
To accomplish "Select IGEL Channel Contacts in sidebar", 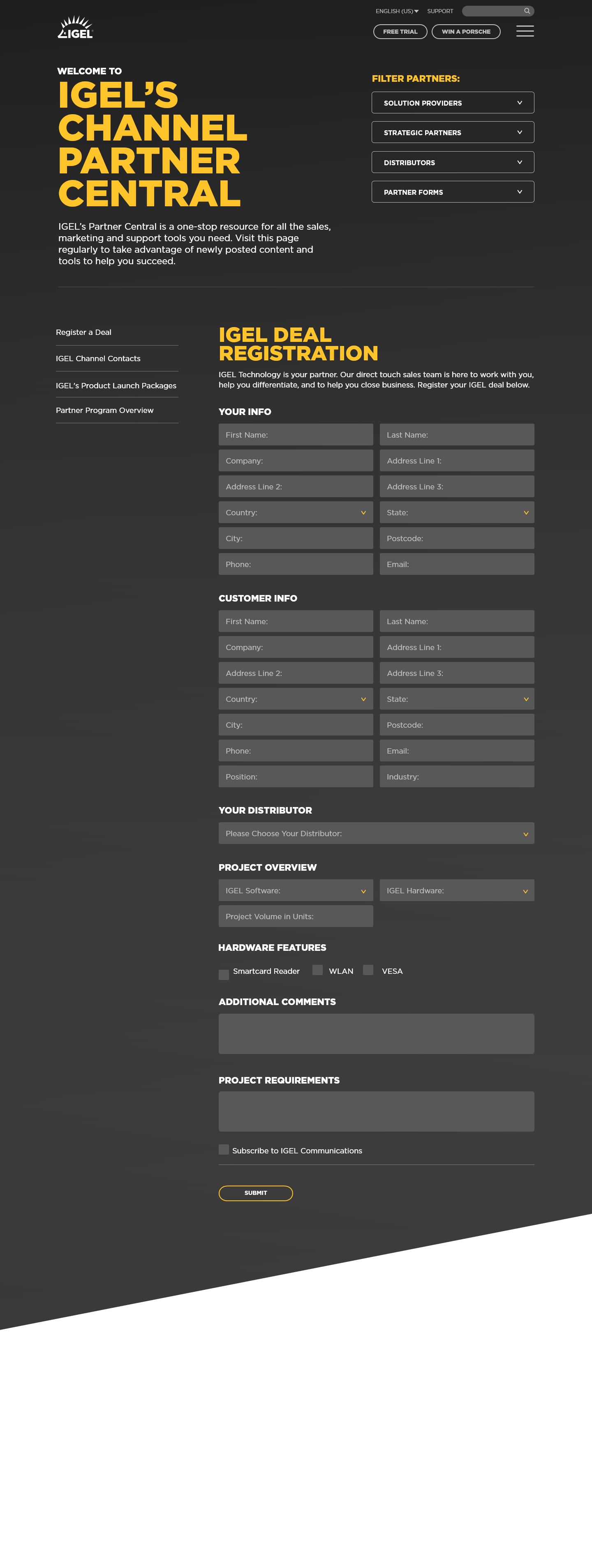I will 98,359.
